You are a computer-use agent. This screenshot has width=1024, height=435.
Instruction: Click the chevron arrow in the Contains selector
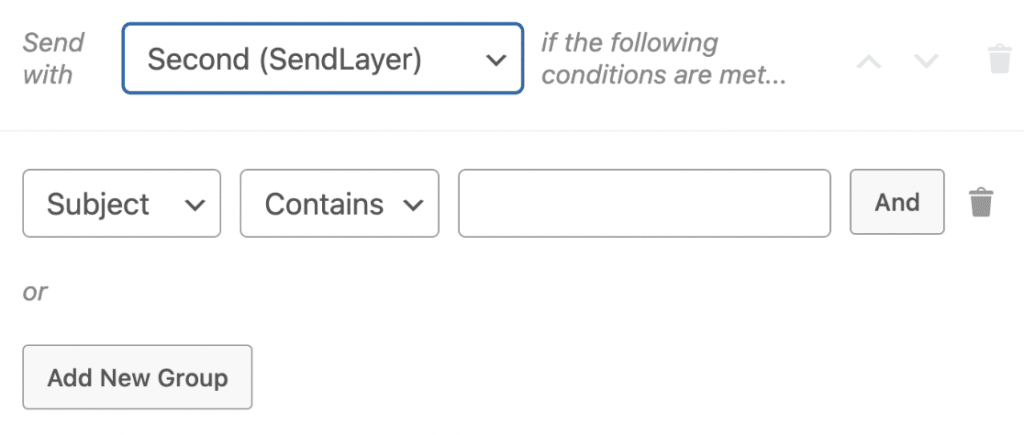tap(412, 204)
